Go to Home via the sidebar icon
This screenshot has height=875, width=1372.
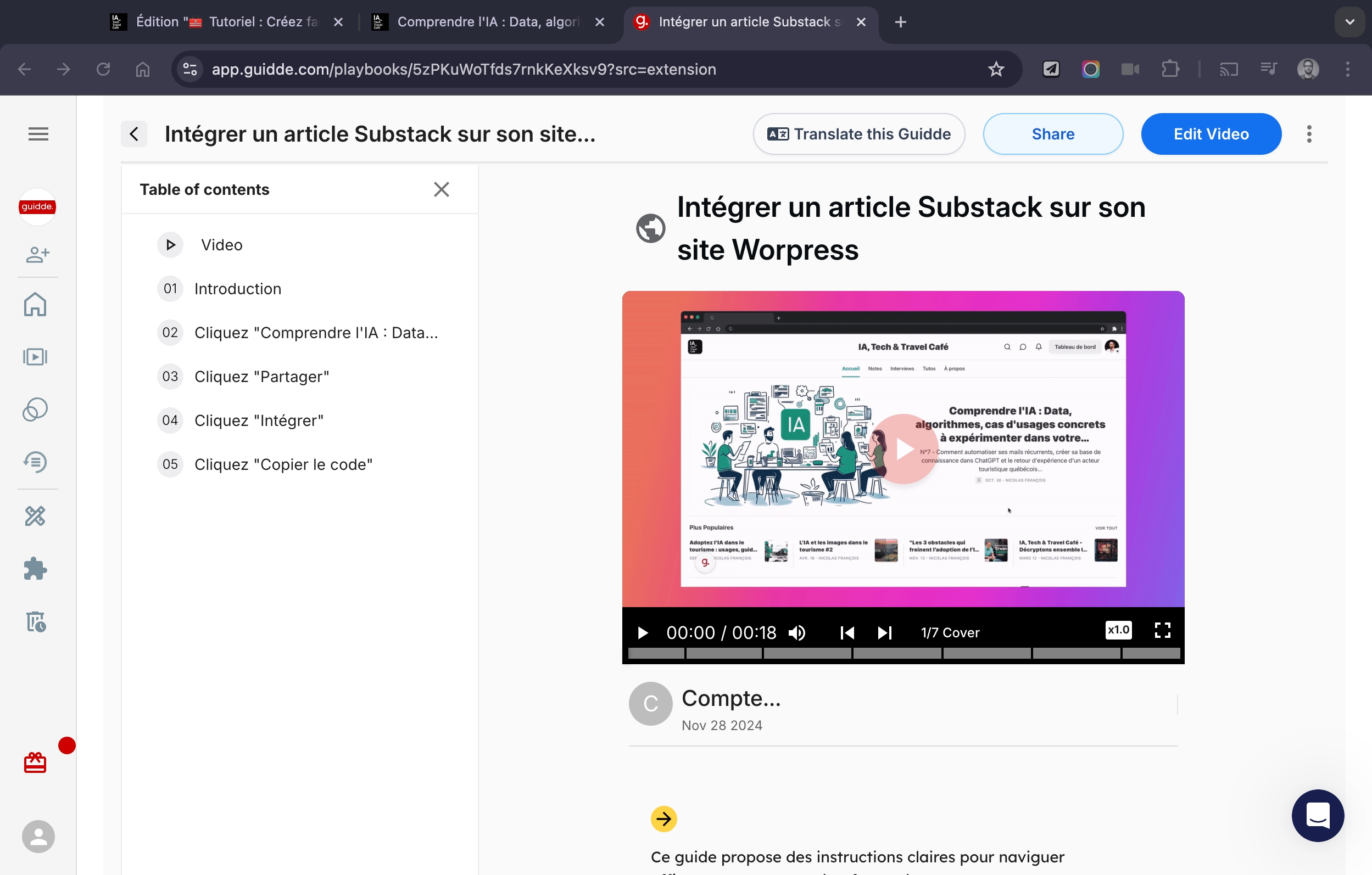[35, 304]
